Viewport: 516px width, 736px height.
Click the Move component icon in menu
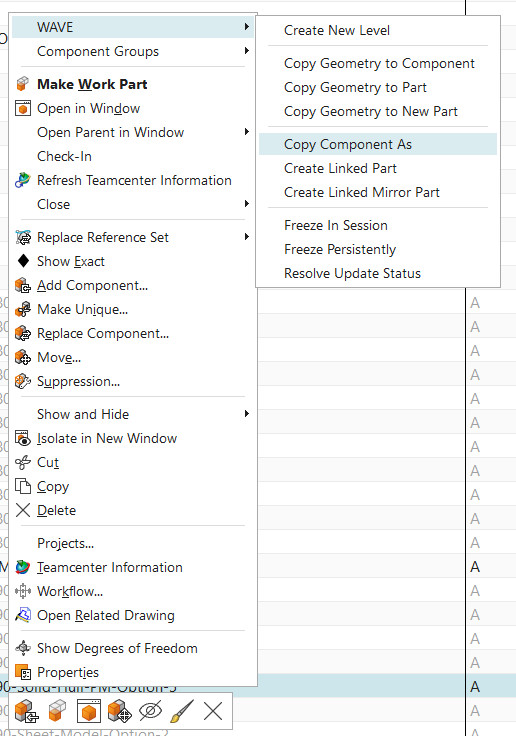pyautogui.click(x=23, y=358)
